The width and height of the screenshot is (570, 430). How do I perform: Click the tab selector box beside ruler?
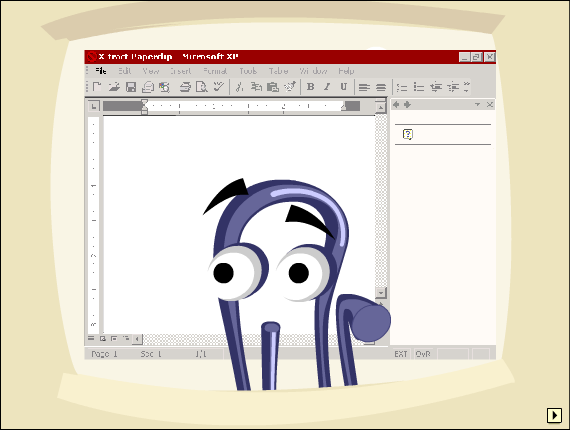(94, 106)
